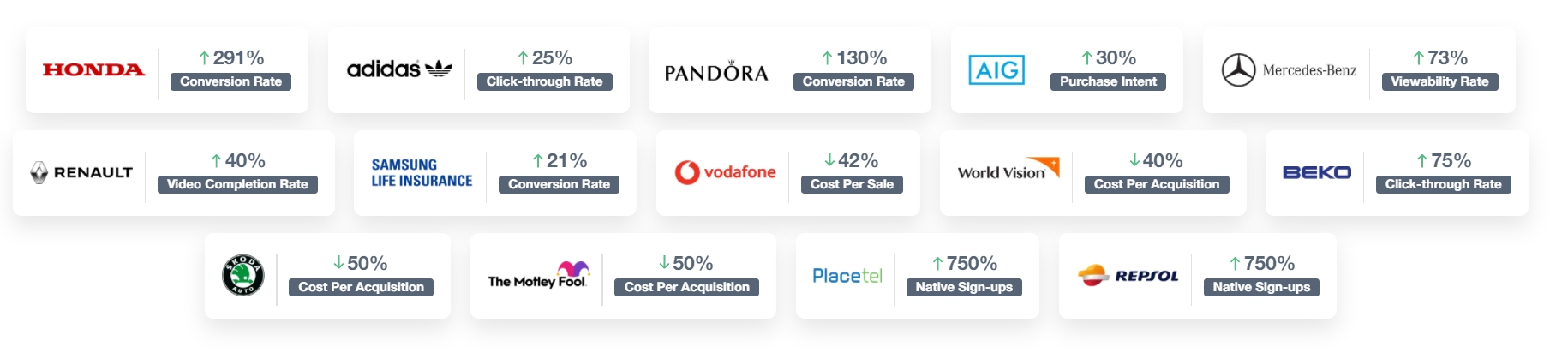
Task: Open the Pandora brand logo
Action: 716,71
